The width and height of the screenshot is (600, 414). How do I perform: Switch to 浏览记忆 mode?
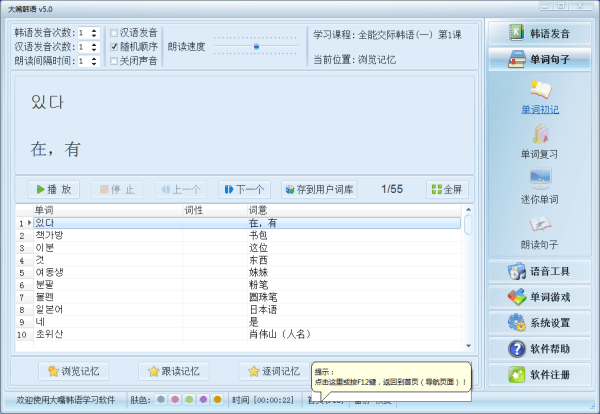coord(75,371)
